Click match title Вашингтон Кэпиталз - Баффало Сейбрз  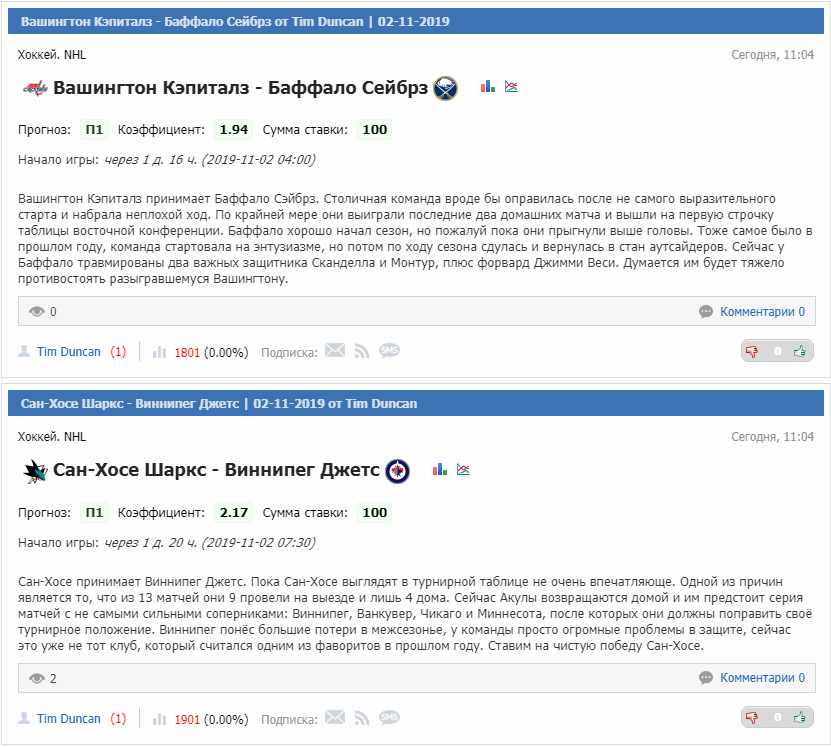click(x=240, y=87)
